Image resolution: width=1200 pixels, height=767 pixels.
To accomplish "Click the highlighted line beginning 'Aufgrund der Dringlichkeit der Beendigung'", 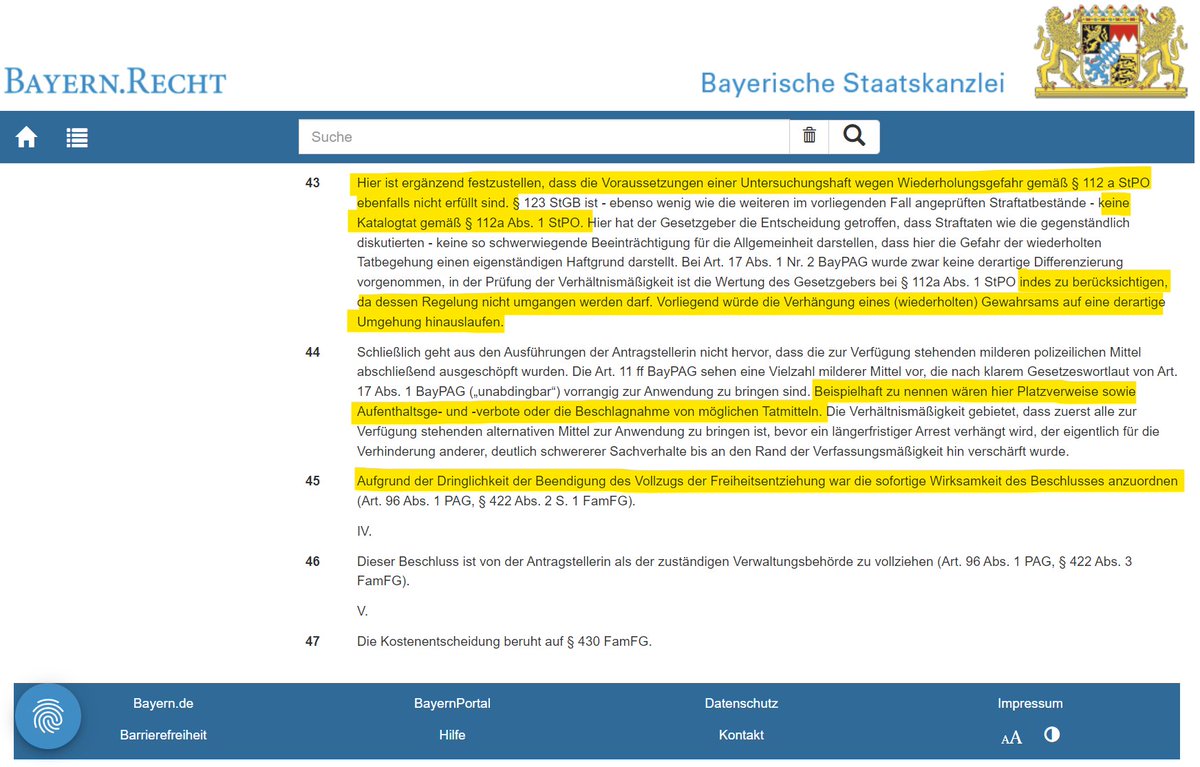I will [x=767, y=481].
